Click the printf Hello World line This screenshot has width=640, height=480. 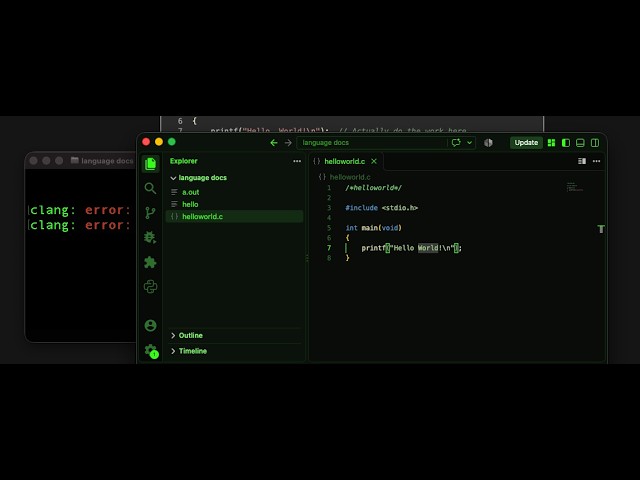[411, 248]
